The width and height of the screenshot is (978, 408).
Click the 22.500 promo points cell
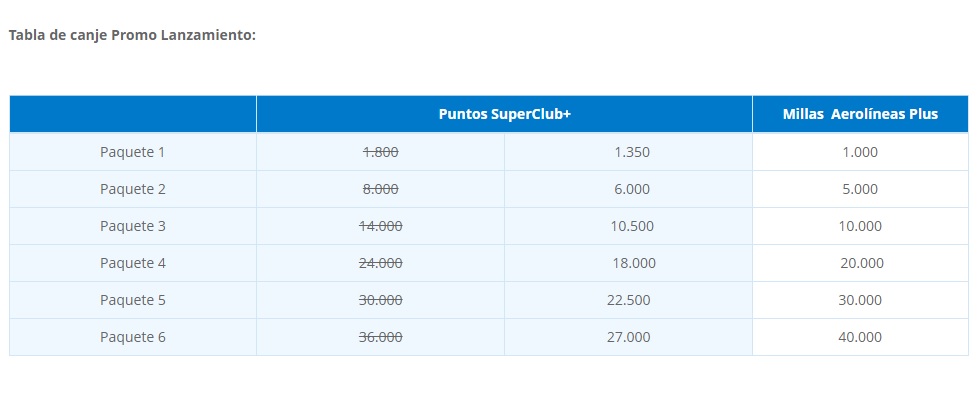click(x=629, y=300)
